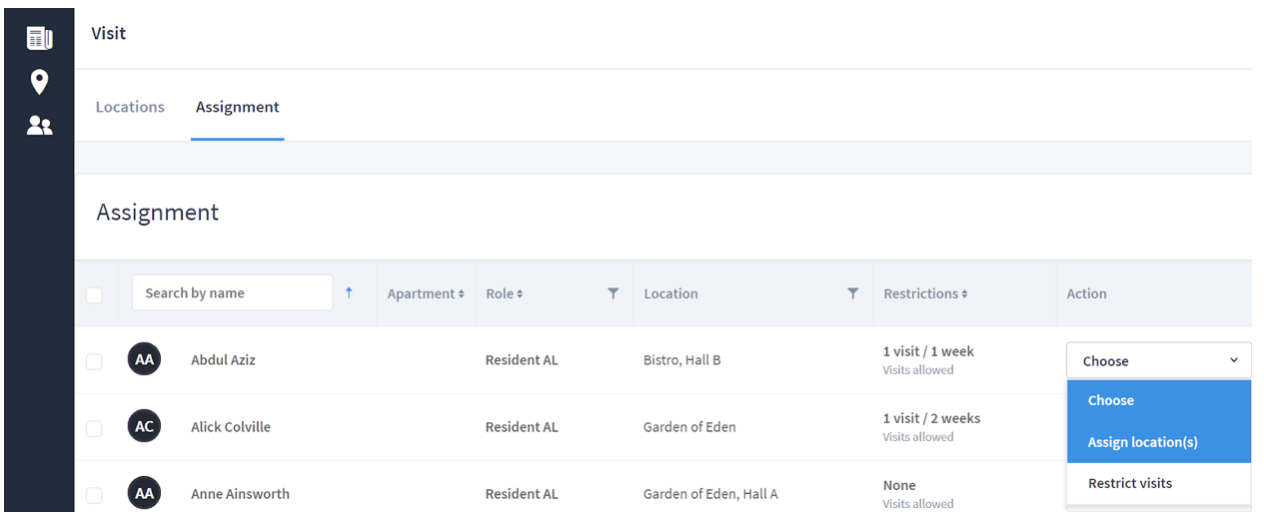Click the blue name sort arrow

click(x=349, y=293)
